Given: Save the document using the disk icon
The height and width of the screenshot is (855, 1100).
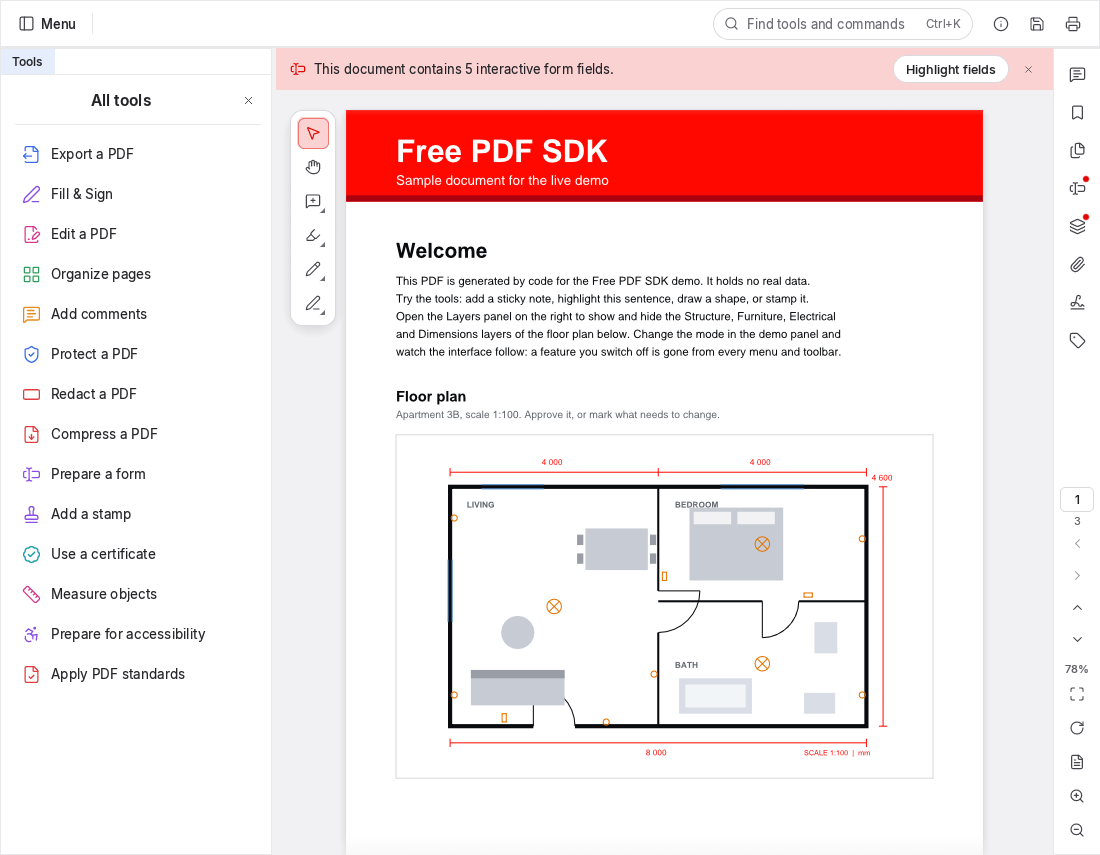Looking at the screenshot, I should click(1037, 24).
